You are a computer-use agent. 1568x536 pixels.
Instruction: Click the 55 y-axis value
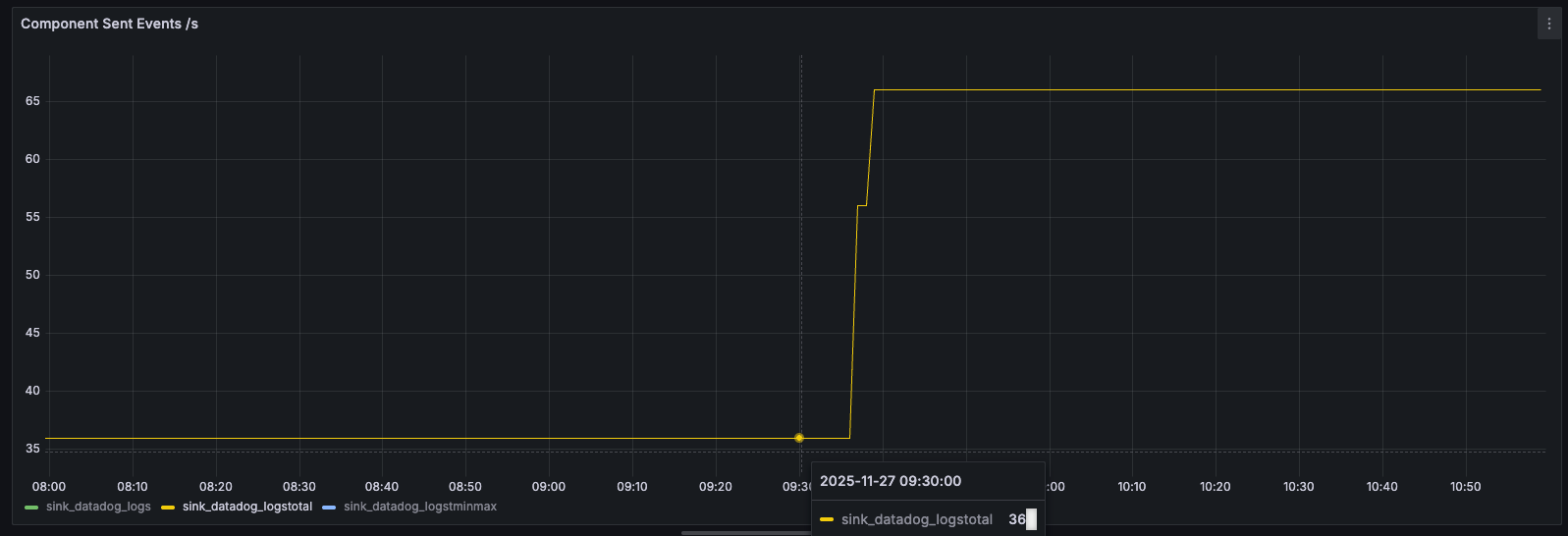[x=32, y=217]
